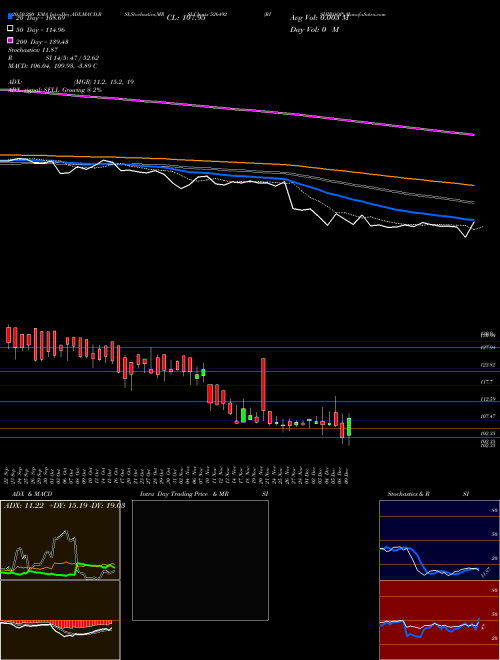Screen dimensions: 500x660
Task: Click the 112.59 price axis label
Action: tap(489, 399)
